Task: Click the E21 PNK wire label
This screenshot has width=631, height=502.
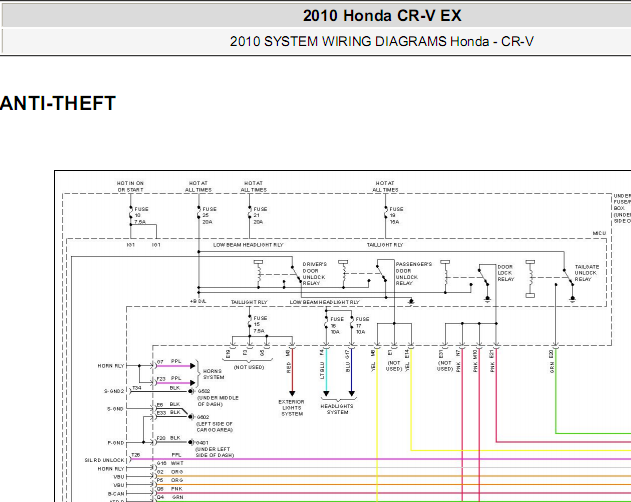Action: 492,361
